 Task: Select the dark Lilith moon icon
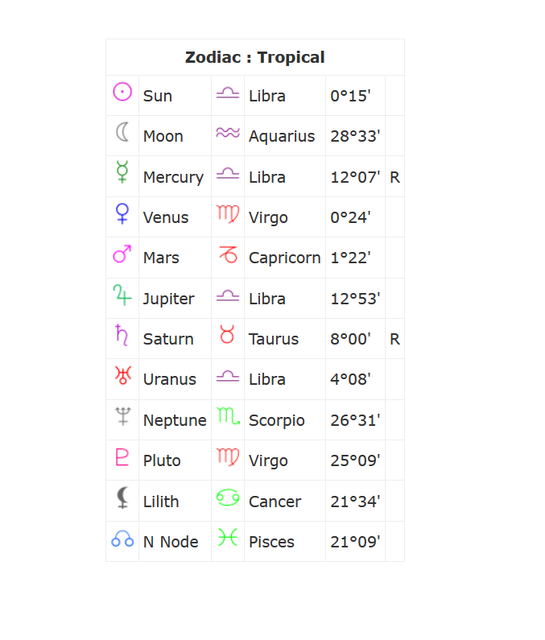tap(122, 497)
